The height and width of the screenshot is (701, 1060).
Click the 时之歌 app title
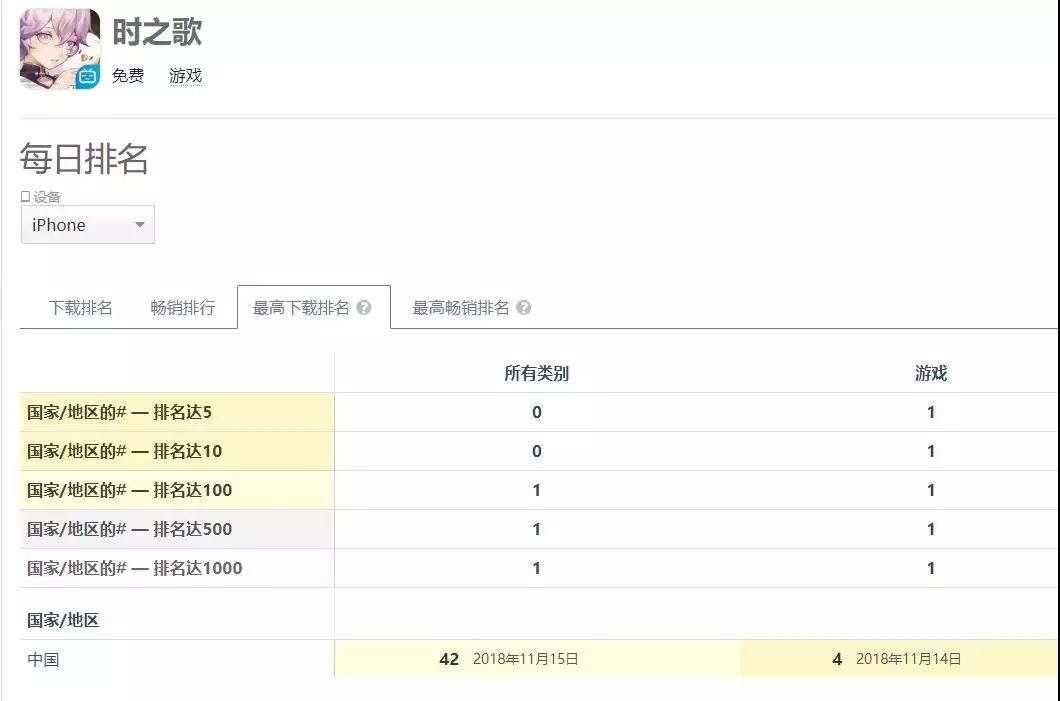157,32
